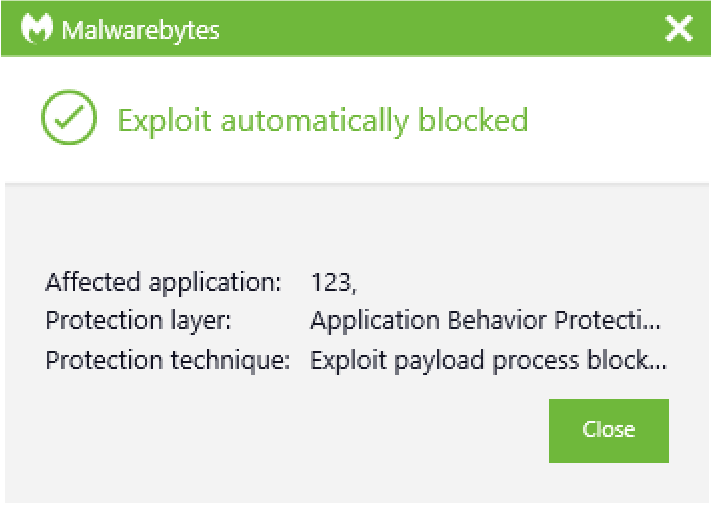Select the 'Affected application:' label
This screenshot has width=711, height=506.
[163, 283]
